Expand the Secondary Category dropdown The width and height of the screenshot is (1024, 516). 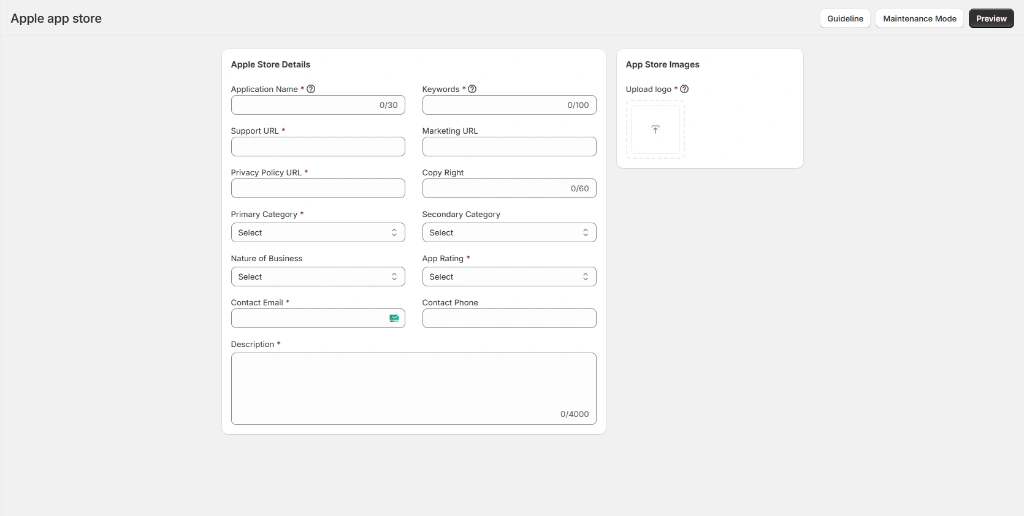click(509, 233)
